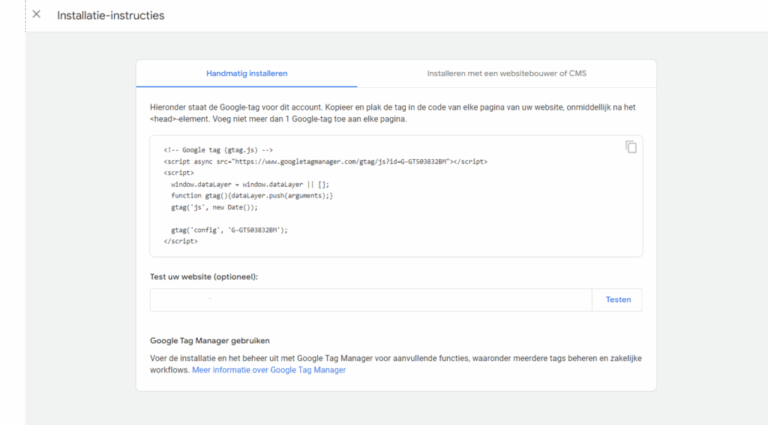Click the Installatie-instructies heading

111,15
